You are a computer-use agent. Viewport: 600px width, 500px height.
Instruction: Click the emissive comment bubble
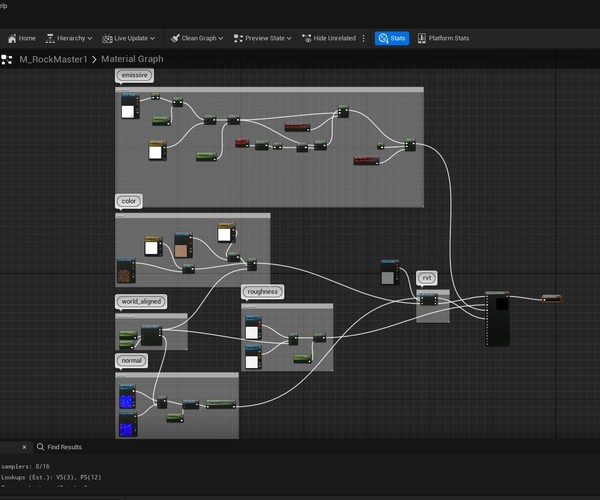134,75
